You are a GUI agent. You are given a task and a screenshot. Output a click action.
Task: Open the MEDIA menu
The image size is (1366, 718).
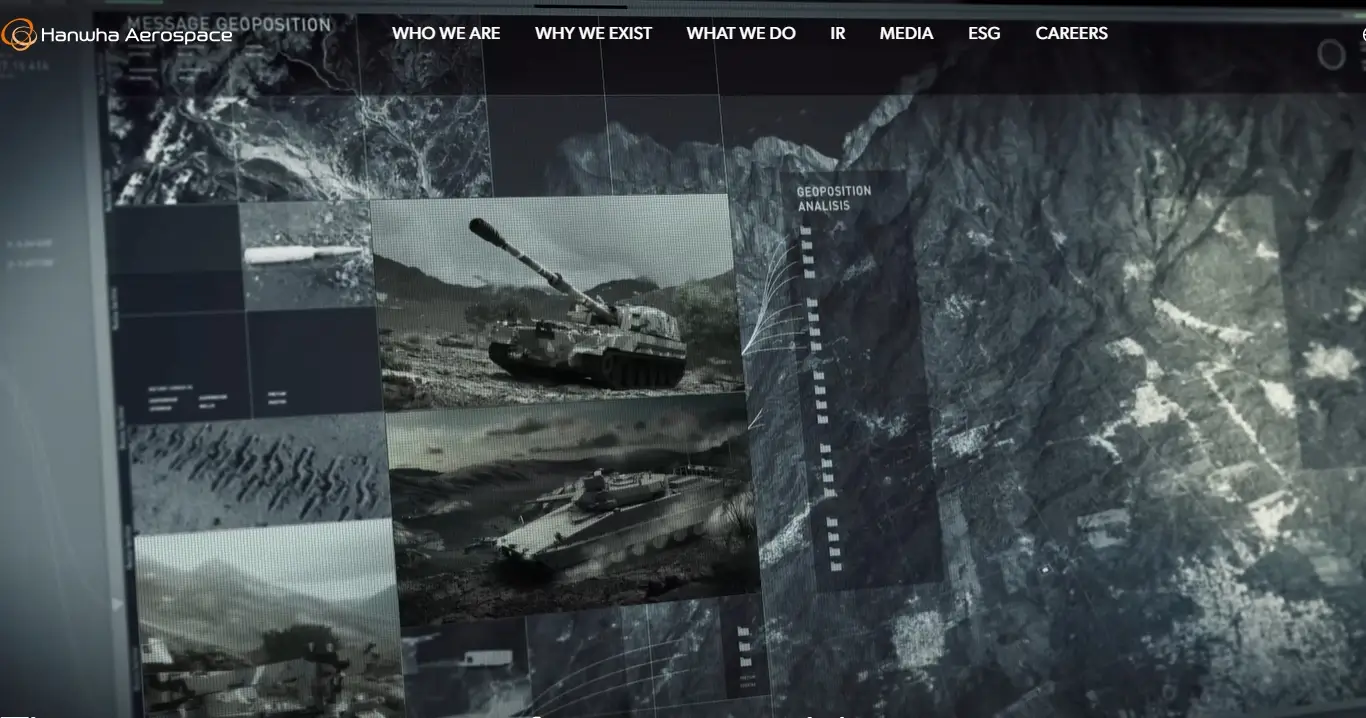(906, 33)
